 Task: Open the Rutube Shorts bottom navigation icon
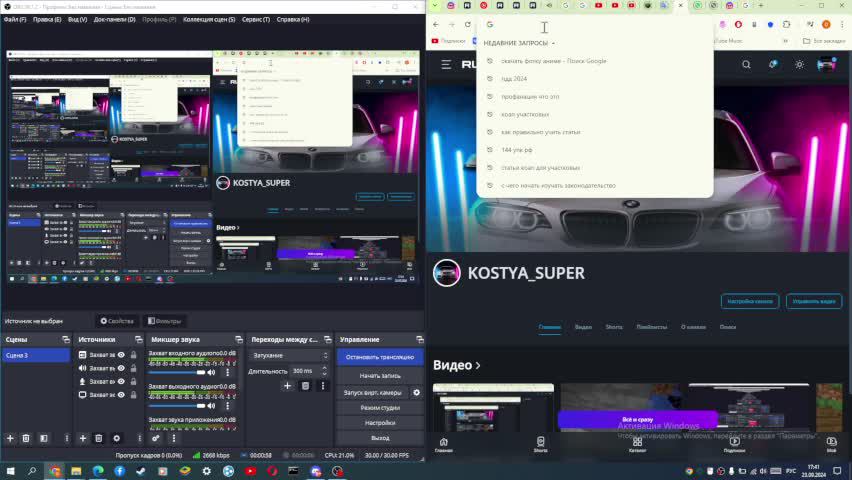click(x=541, y=445)
